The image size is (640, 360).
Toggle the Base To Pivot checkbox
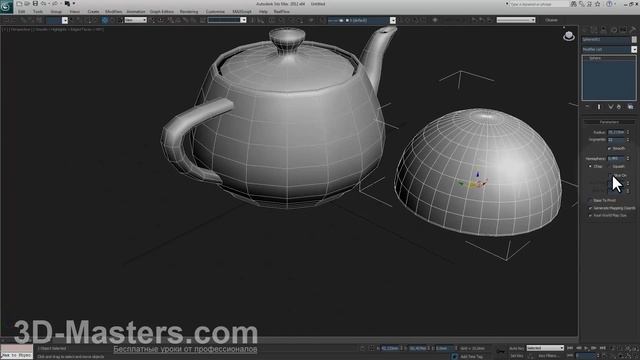(590, 200)
